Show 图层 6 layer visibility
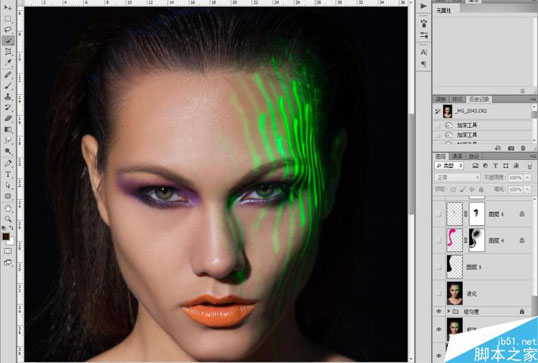This screenshot has width=538, height=363. click(438, 214)
